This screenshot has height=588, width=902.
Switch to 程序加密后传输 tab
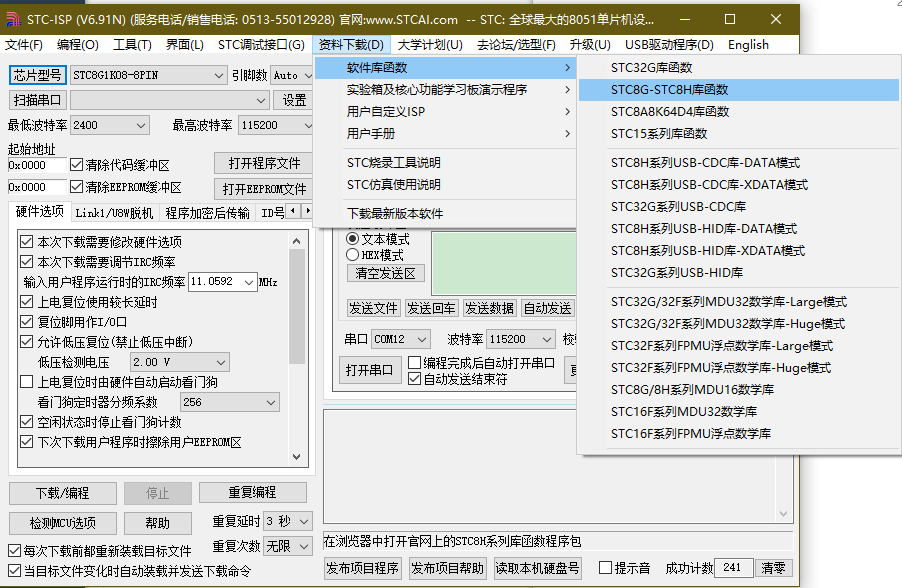(x=207, y=213)
